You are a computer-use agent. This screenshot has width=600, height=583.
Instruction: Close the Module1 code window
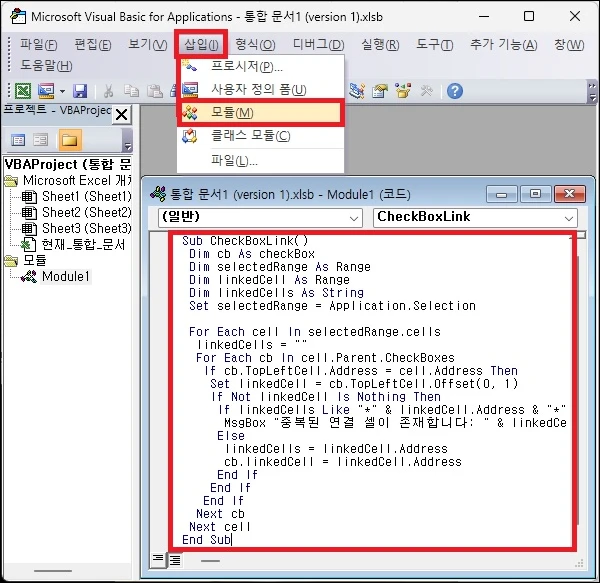point(569,194)
